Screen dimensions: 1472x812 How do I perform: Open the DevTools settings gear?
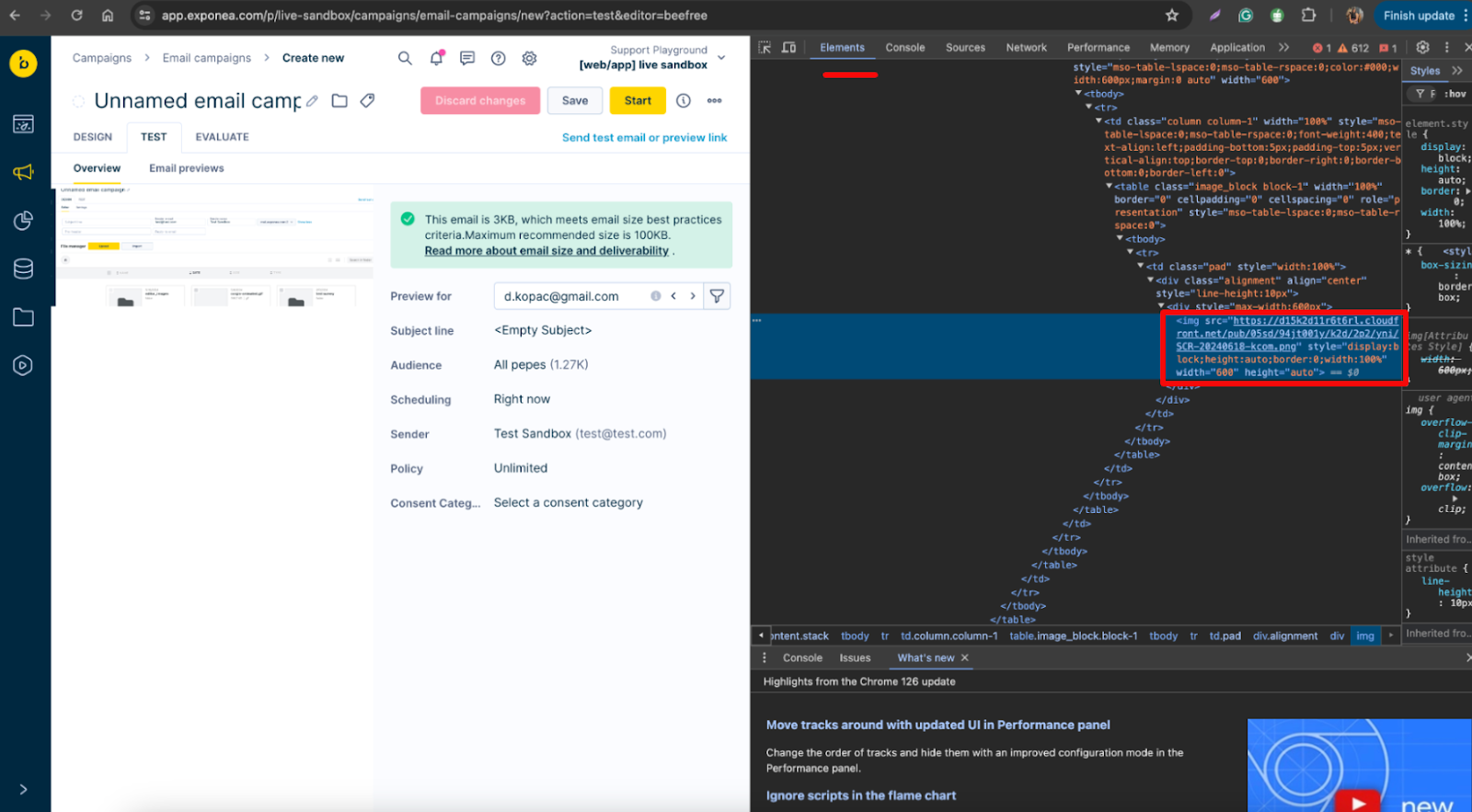[x=1422, y=47]
